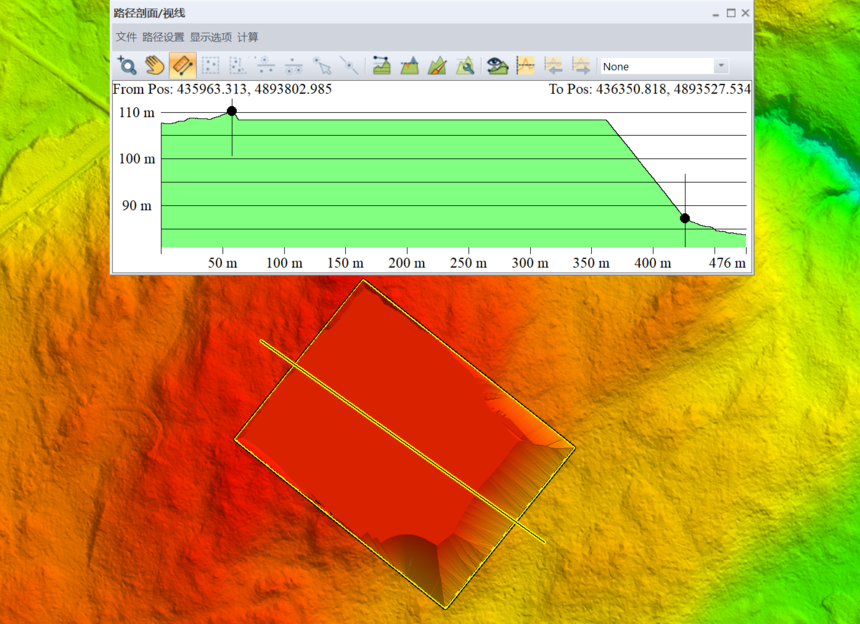Open the None dropdown list

click(x=664, y=66)
